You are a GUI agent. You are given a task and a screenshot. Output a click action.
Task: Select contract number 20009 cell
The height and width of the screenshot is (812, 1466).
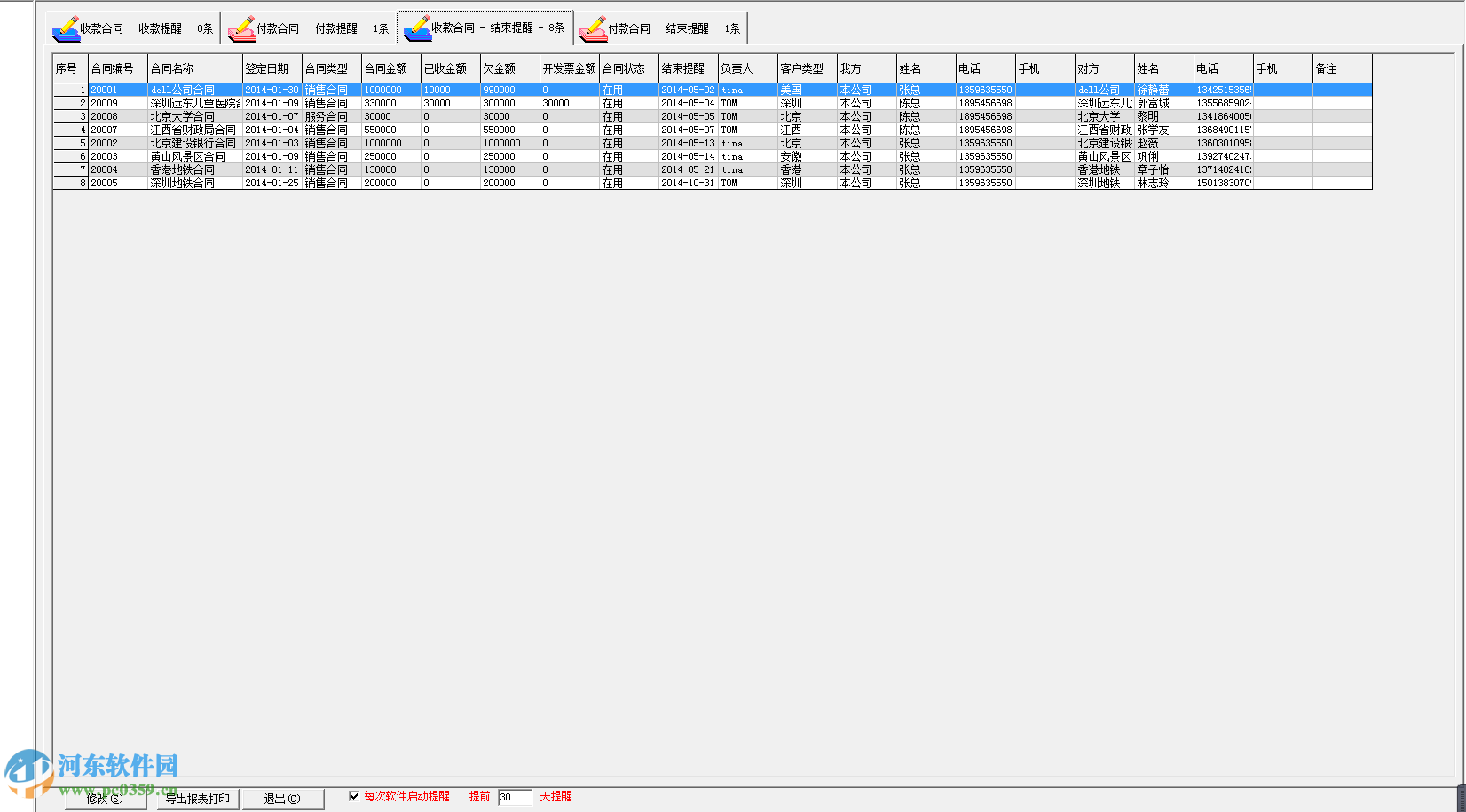tap(118, 103)
